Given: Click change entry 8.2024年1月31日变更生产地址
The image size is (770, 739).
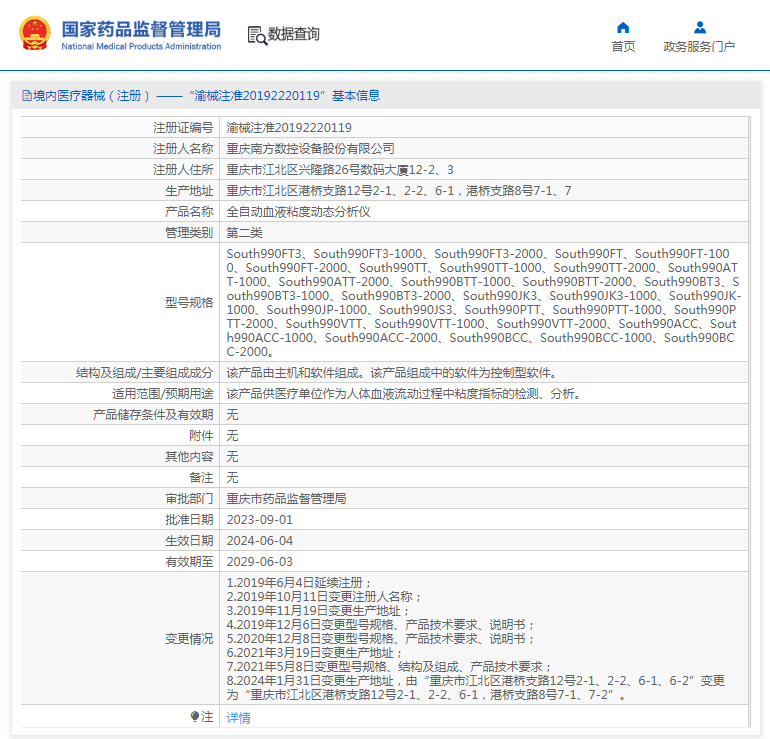Looking at the screenshot, I should click(x=475, y=687).
